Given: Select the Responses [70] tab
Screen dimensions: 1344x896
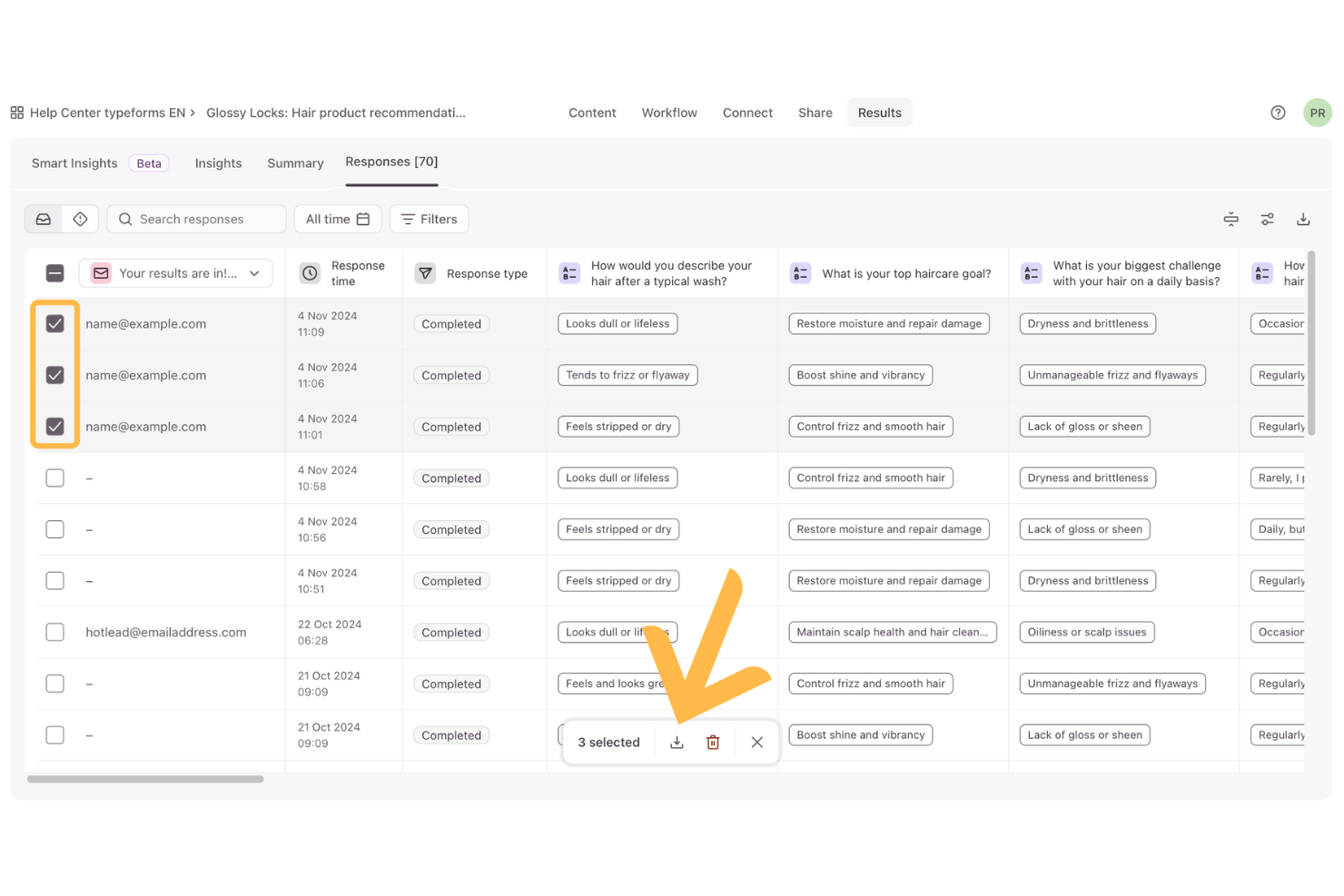Looking at the screenshot, I should [x=391, y=162].
